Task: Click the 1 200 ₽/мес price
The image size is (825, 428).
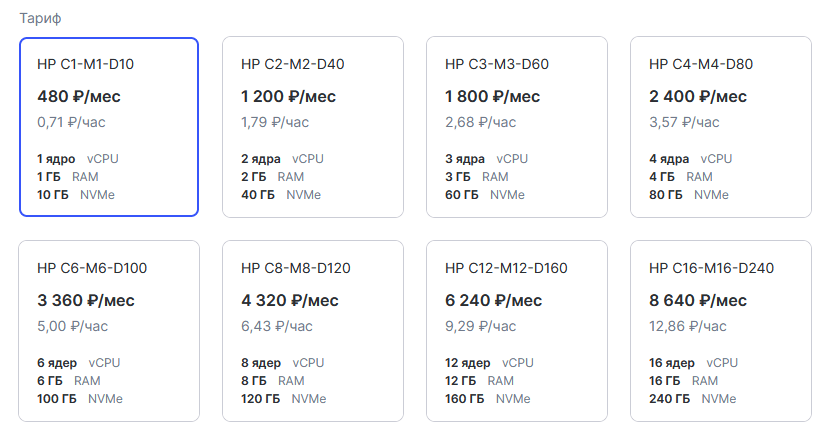Action: (x=289, y=97)
